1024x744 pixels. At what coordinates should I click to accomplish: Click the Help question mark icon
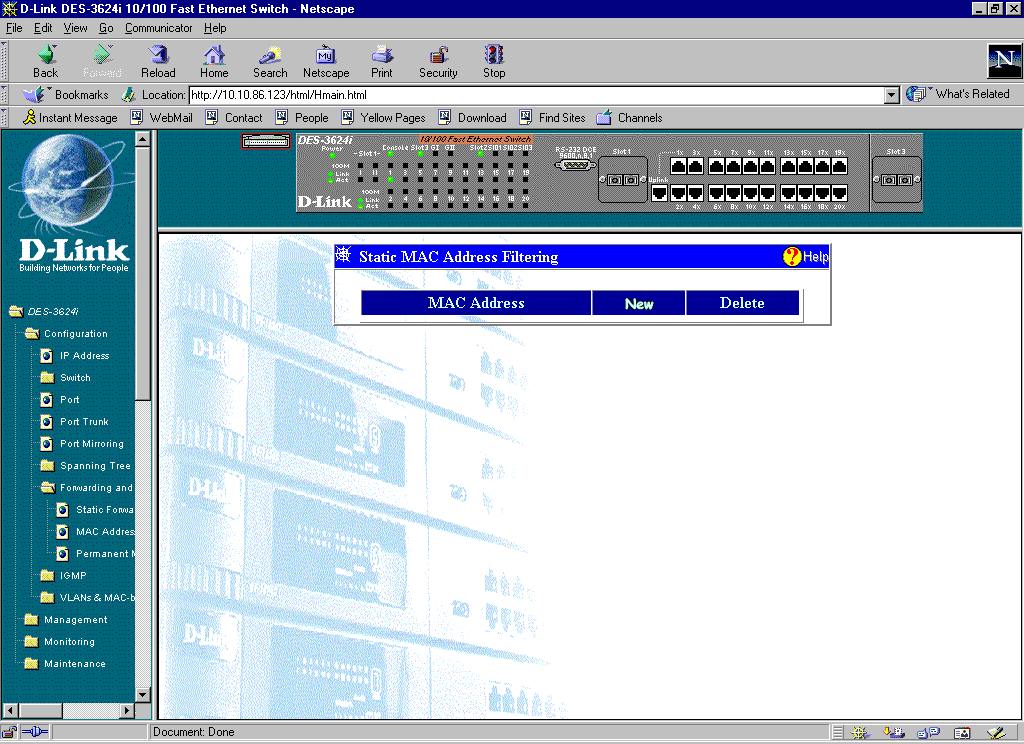(x=792, y=257)
